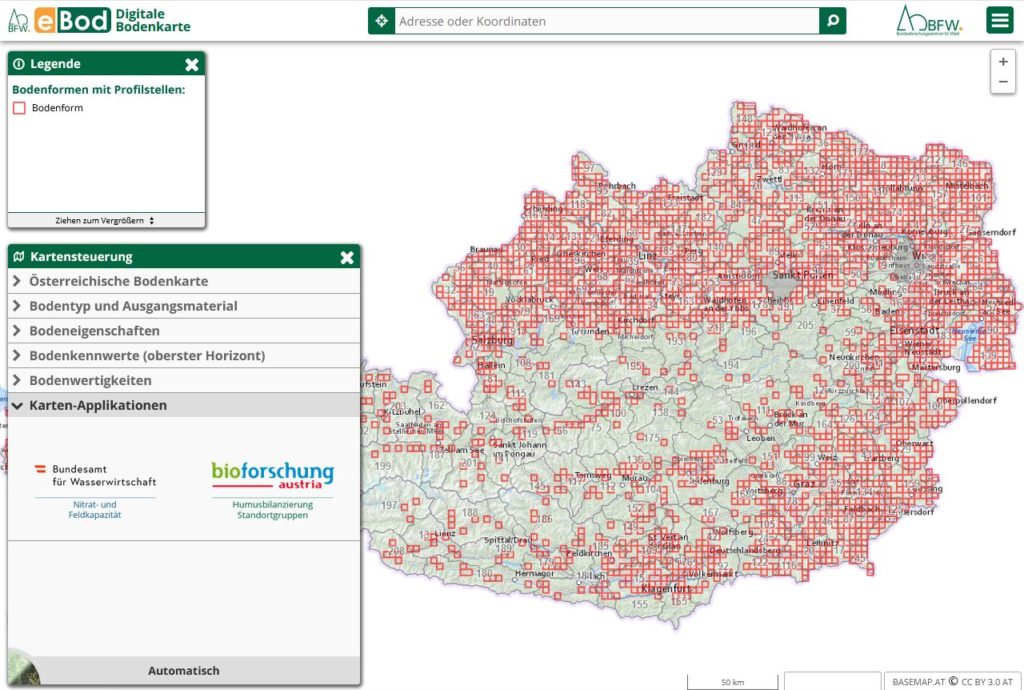Image resolution: width=1024 pixels, height=690 pixels.
Task: Click the locate-me crosshair icon in search bar
Action: click(x=381, y=21)
